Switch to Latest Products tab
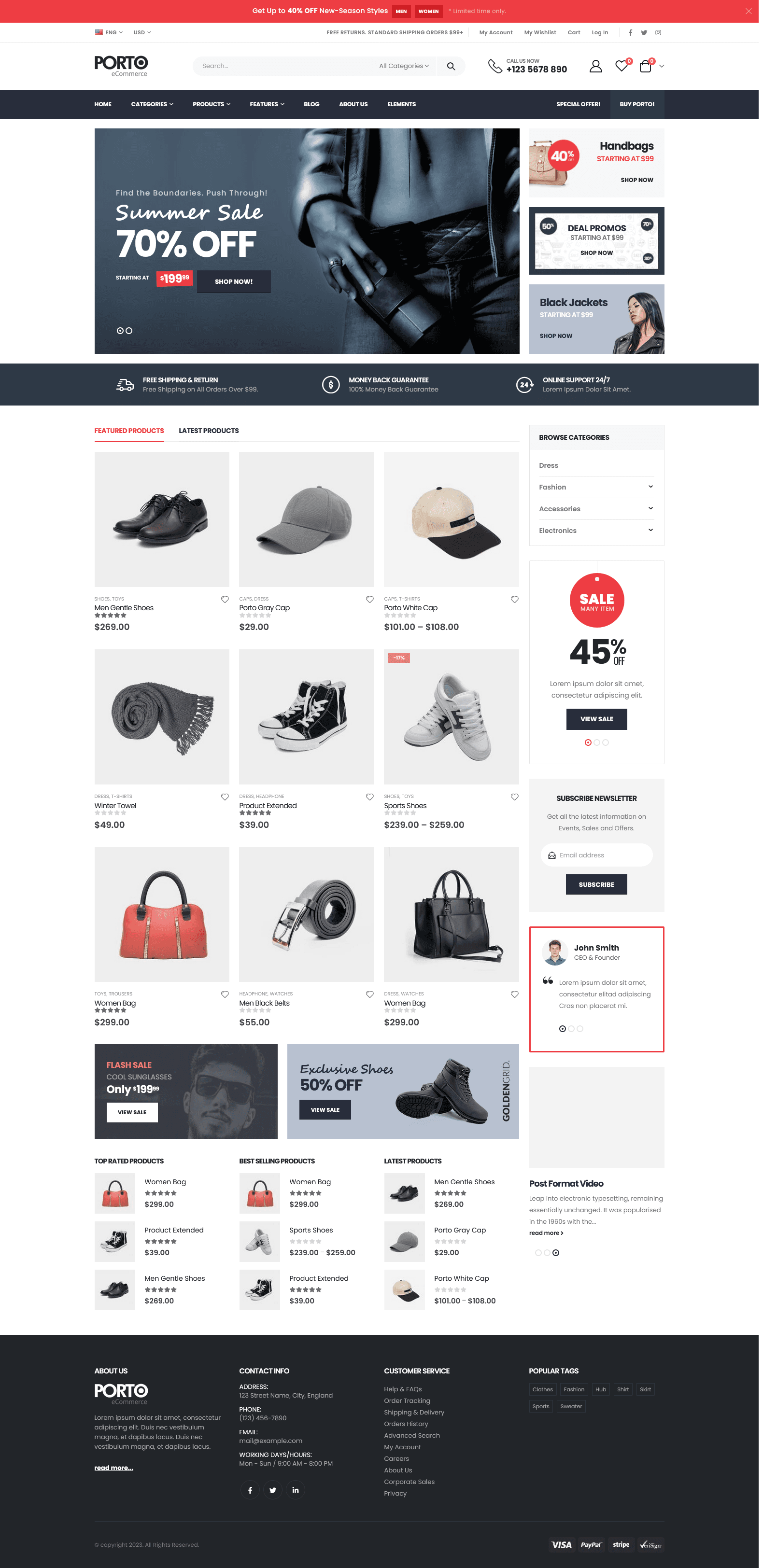This screenshot has width=763, height=1568. [x=210, y=433]
